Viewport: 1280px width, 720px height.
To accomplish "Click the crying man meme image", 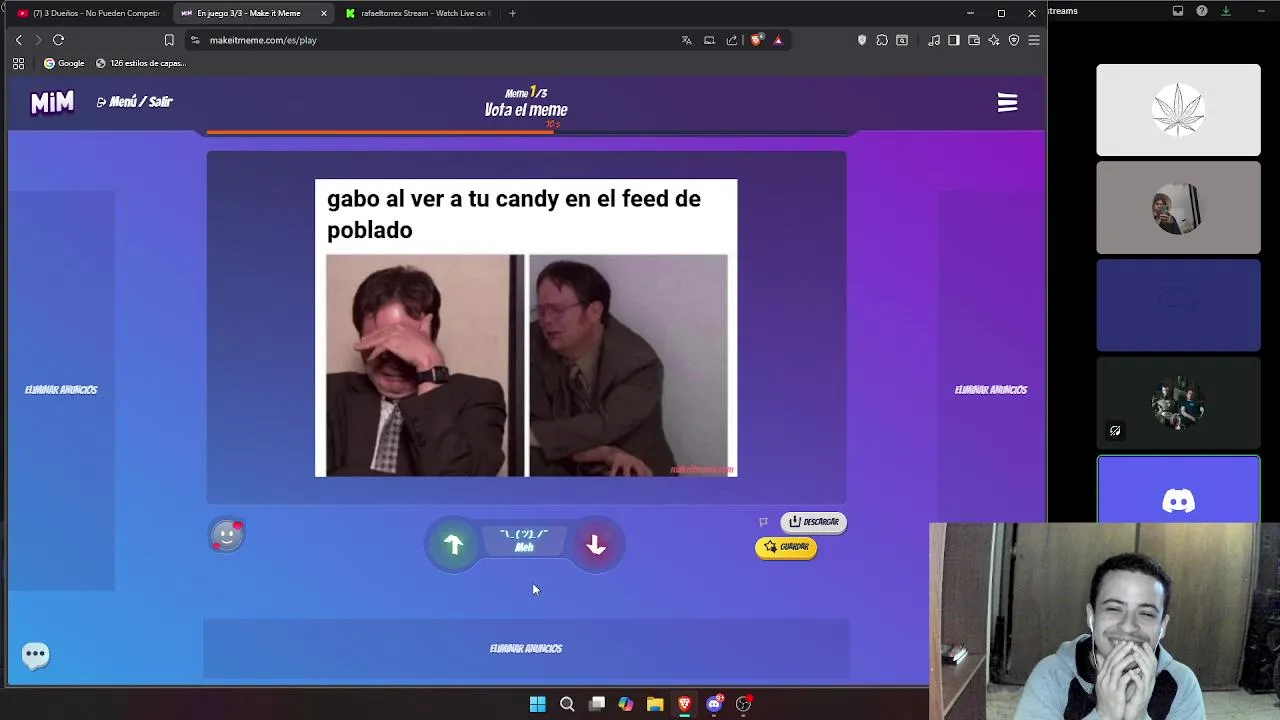I will click(x=526, y=365).
